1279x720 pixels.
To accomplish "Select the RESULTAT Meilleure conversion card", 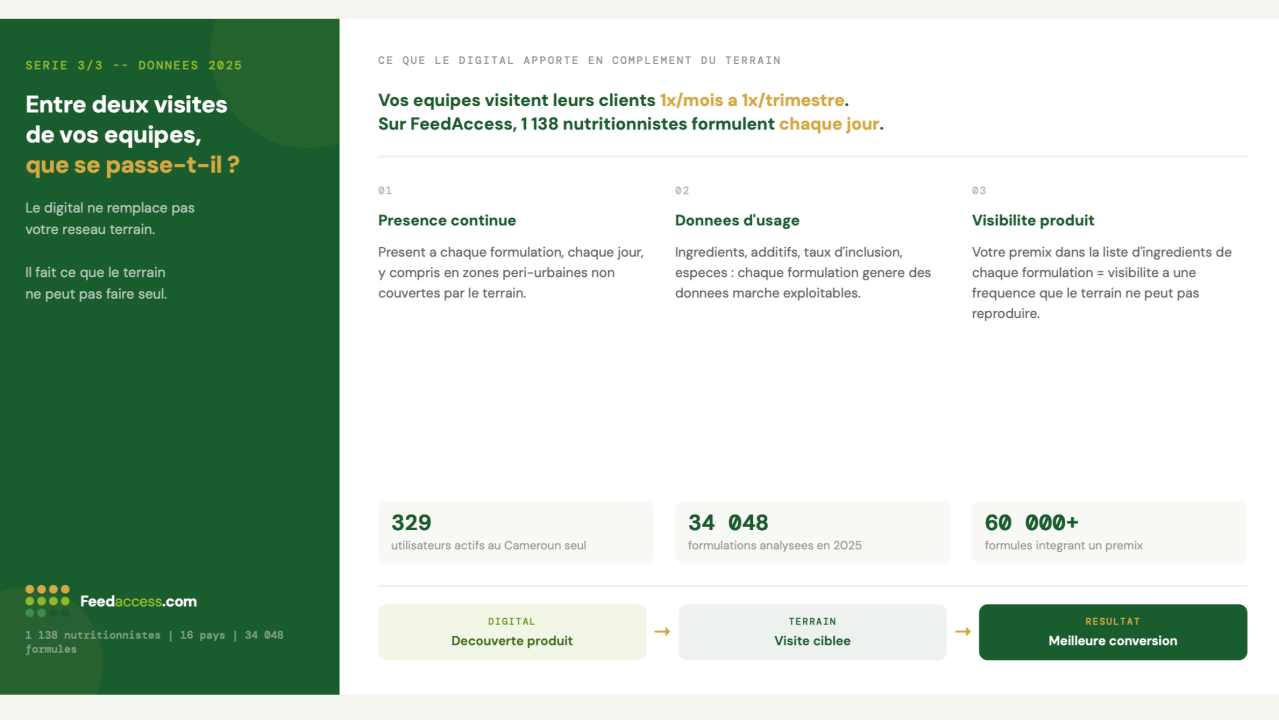I will (x=1112, y=631).
